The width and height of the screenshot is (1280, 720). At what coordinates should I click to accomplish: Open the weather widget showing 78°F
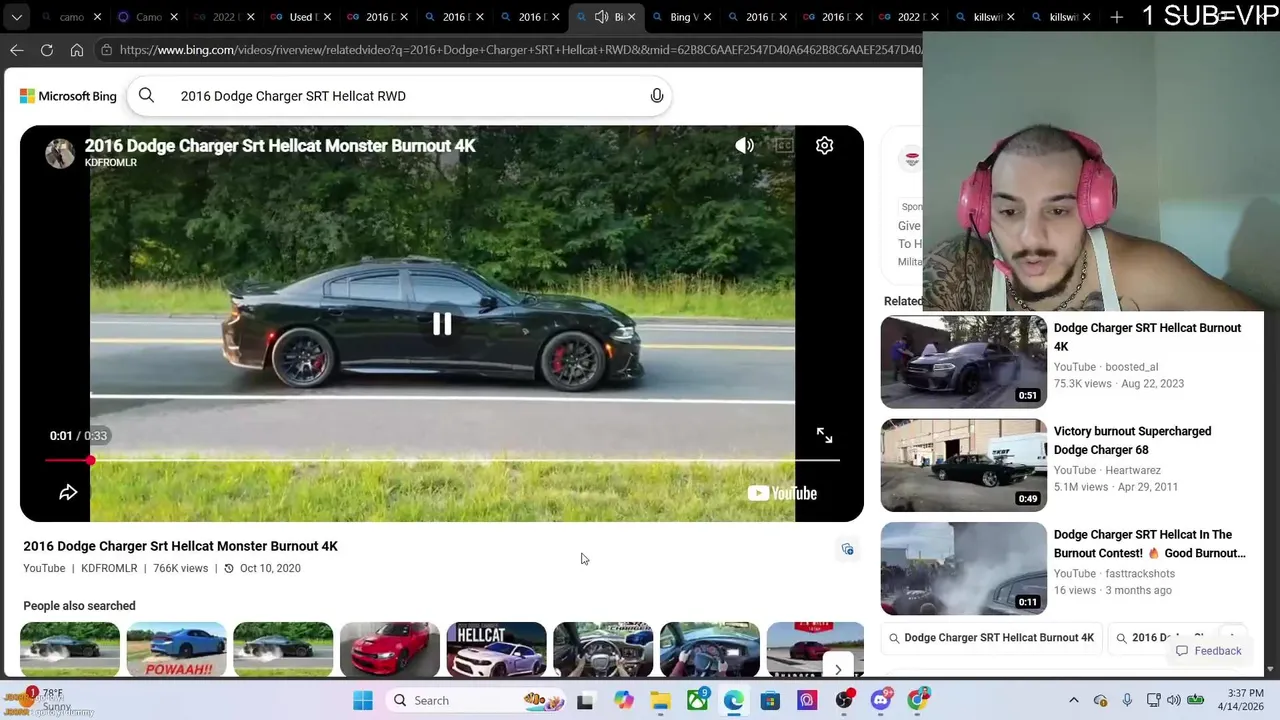pos(48,700)
